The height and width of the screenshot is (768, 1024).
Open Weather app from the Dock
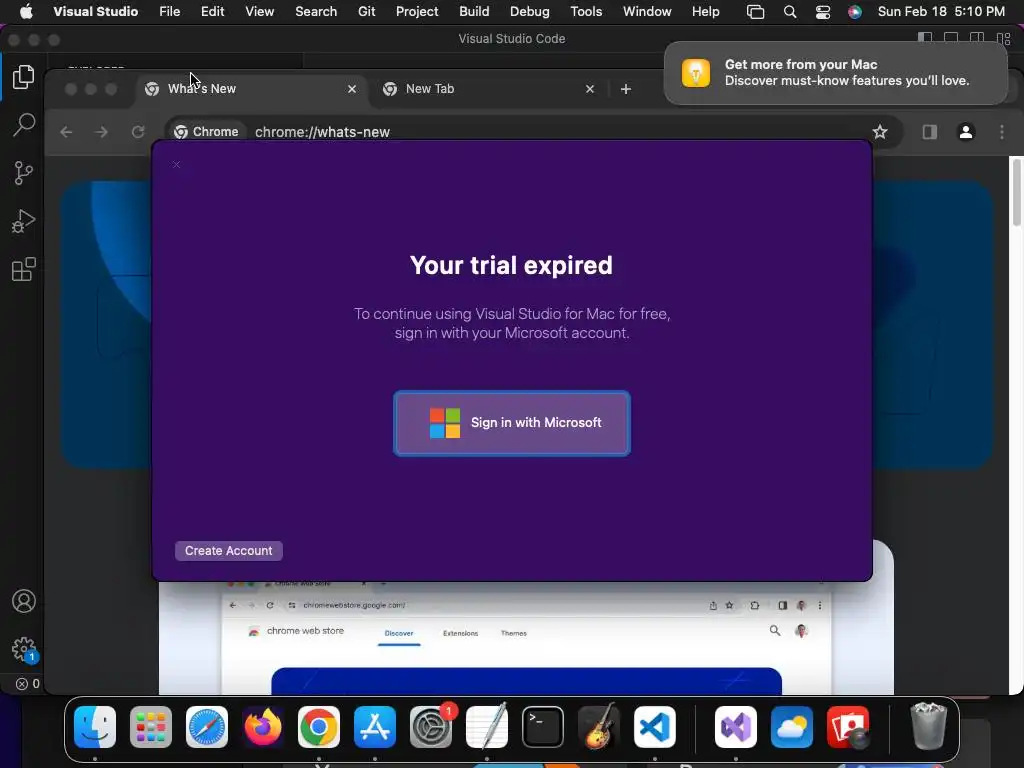click(x=792, y=727)
